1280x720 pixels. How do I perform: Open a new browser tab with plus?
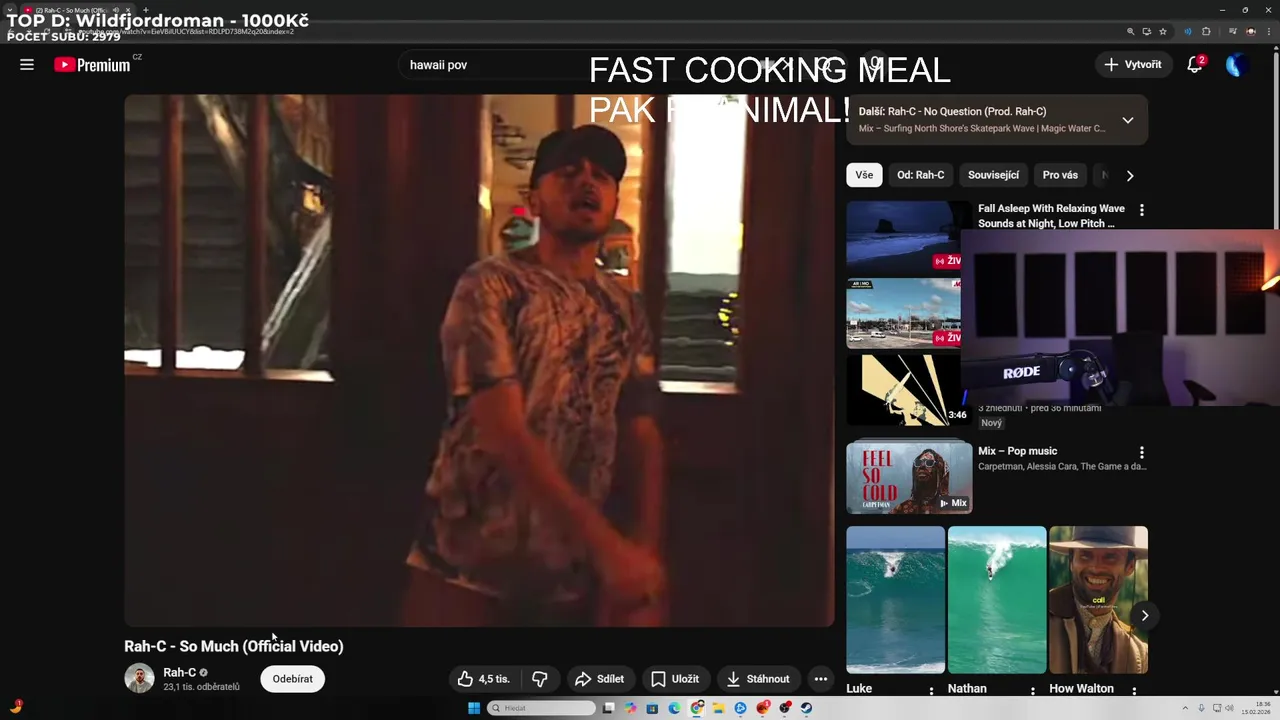point(146,10)
